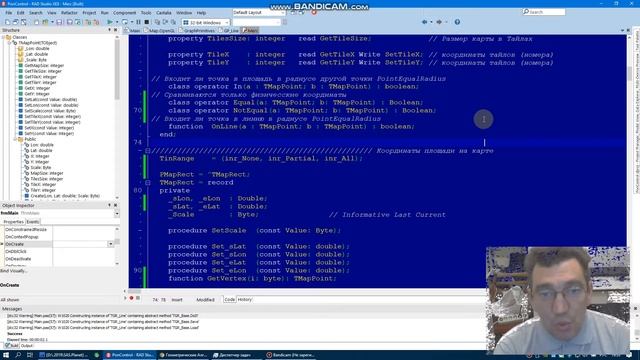Click the Structure panel vertical scrollbar

tap(117, 116)
